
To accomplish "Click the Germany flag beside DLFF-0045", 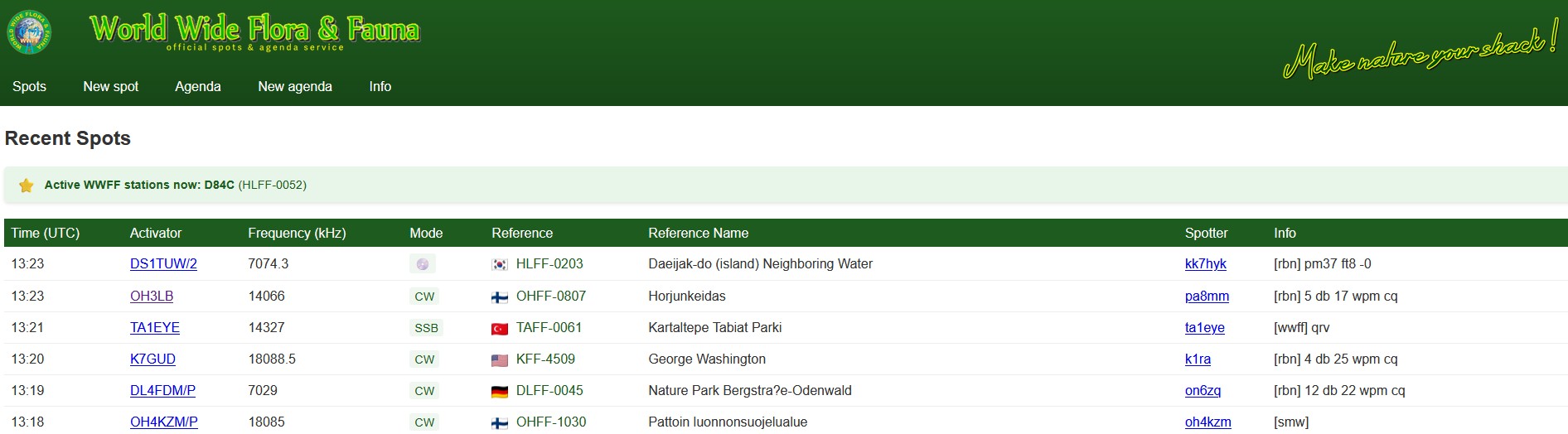I will click(500, 392).
